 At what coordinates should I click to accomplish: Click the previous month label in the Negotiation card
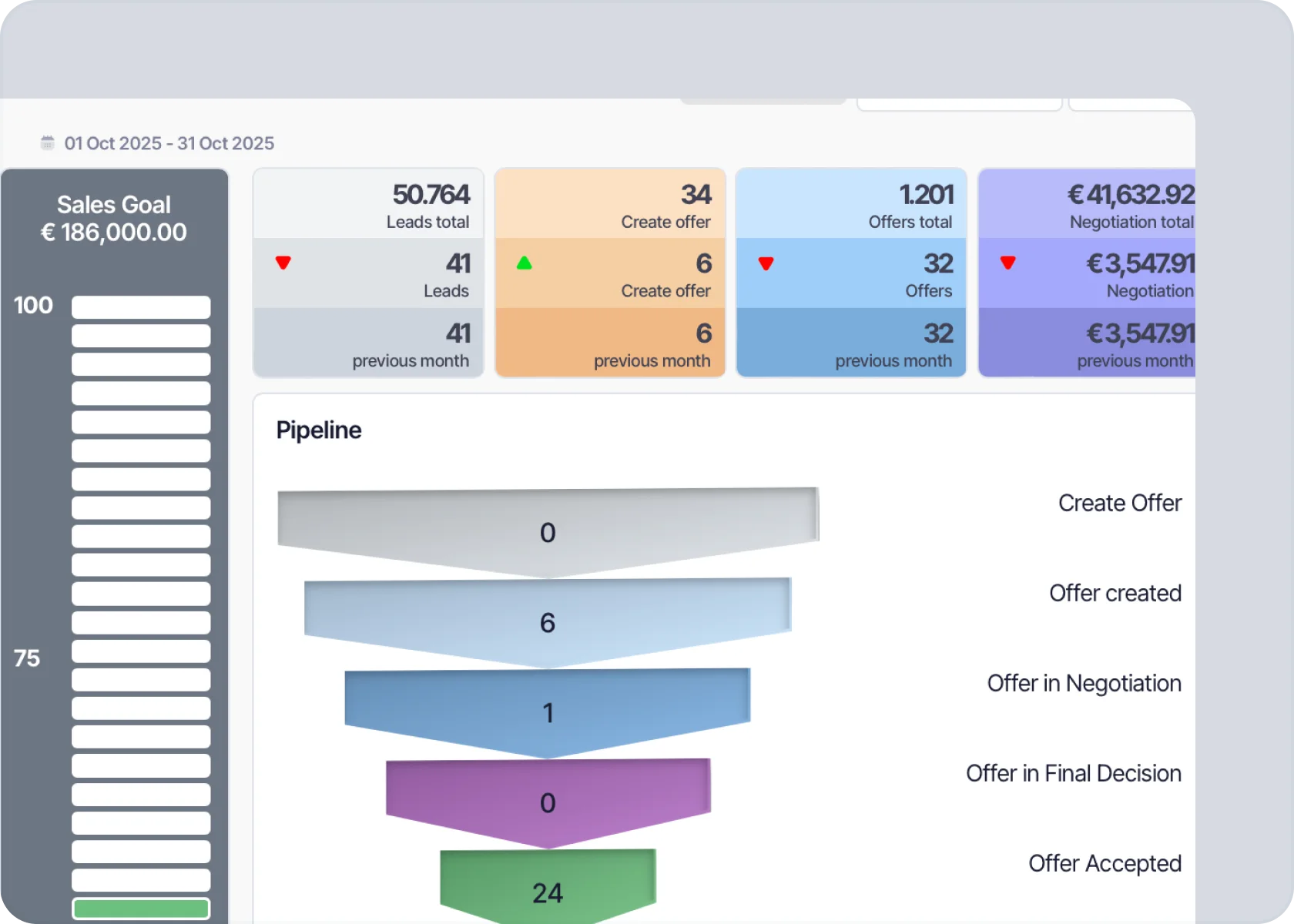pyautogui.click(x=1135, y=361)
